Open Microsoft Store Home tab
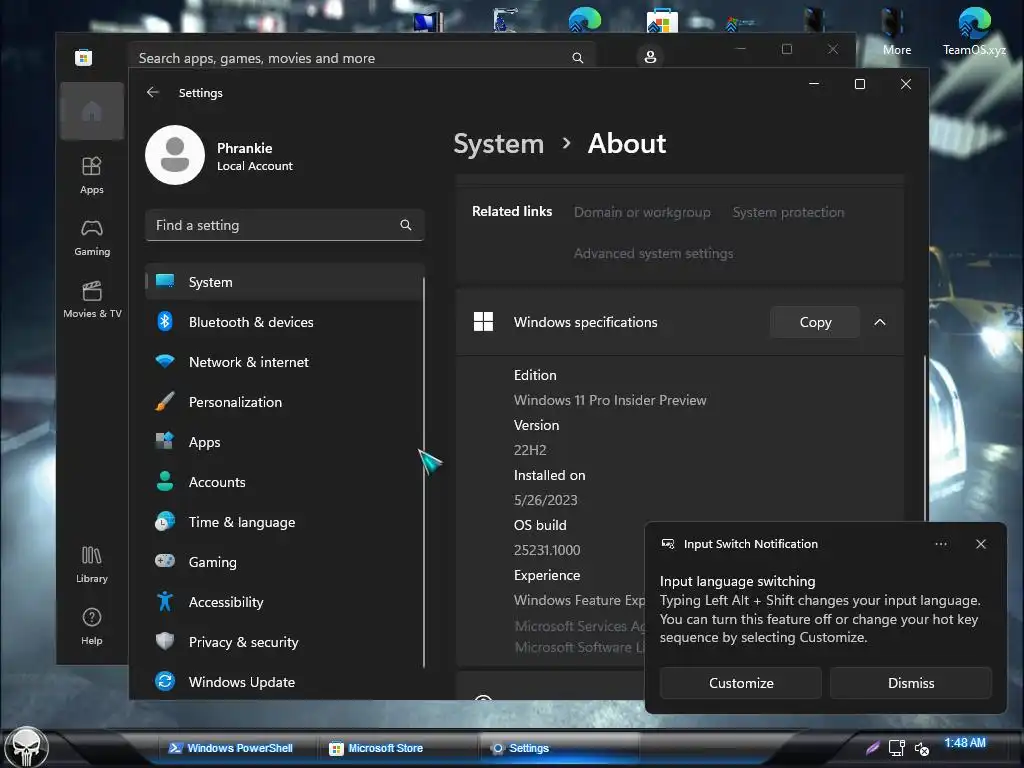The image size is (1024, 768). pos(91,111)
